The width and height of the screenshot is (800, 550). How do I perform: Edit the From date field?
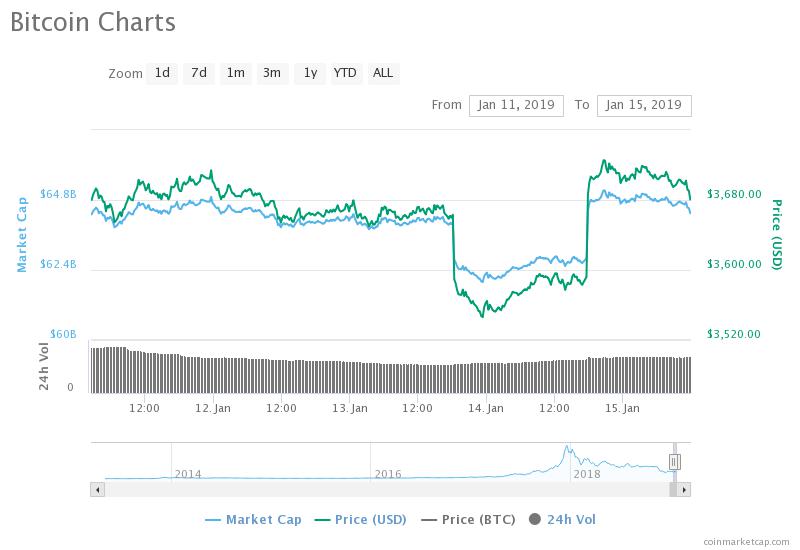pyautogui.click(x=516, y=106)
